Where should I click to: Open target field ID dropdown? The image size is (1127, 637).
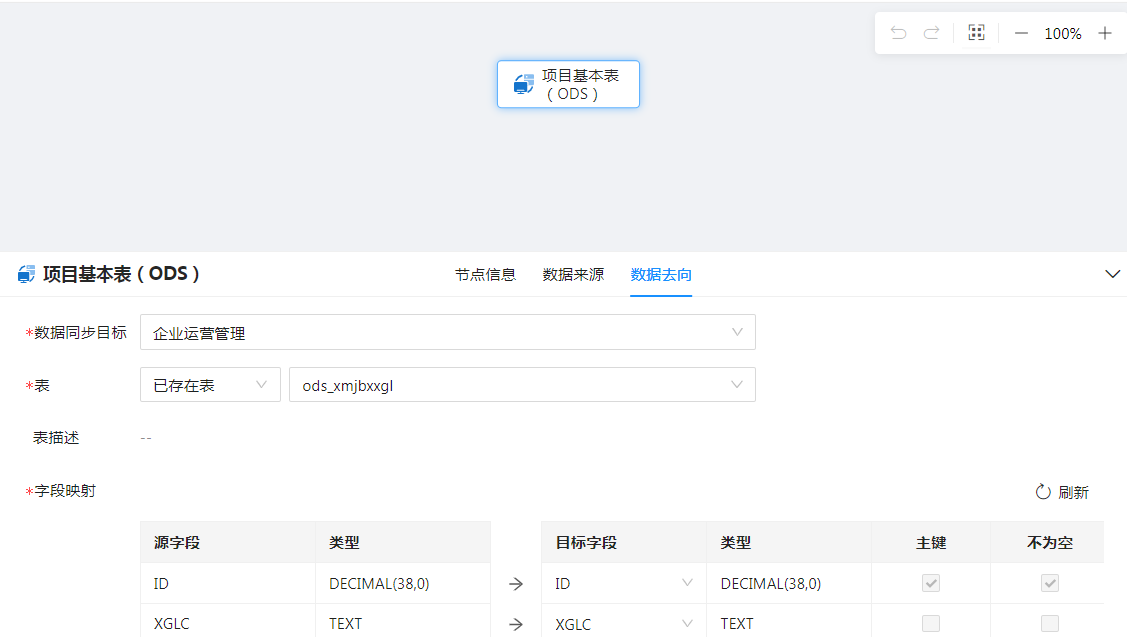(623, 583)
